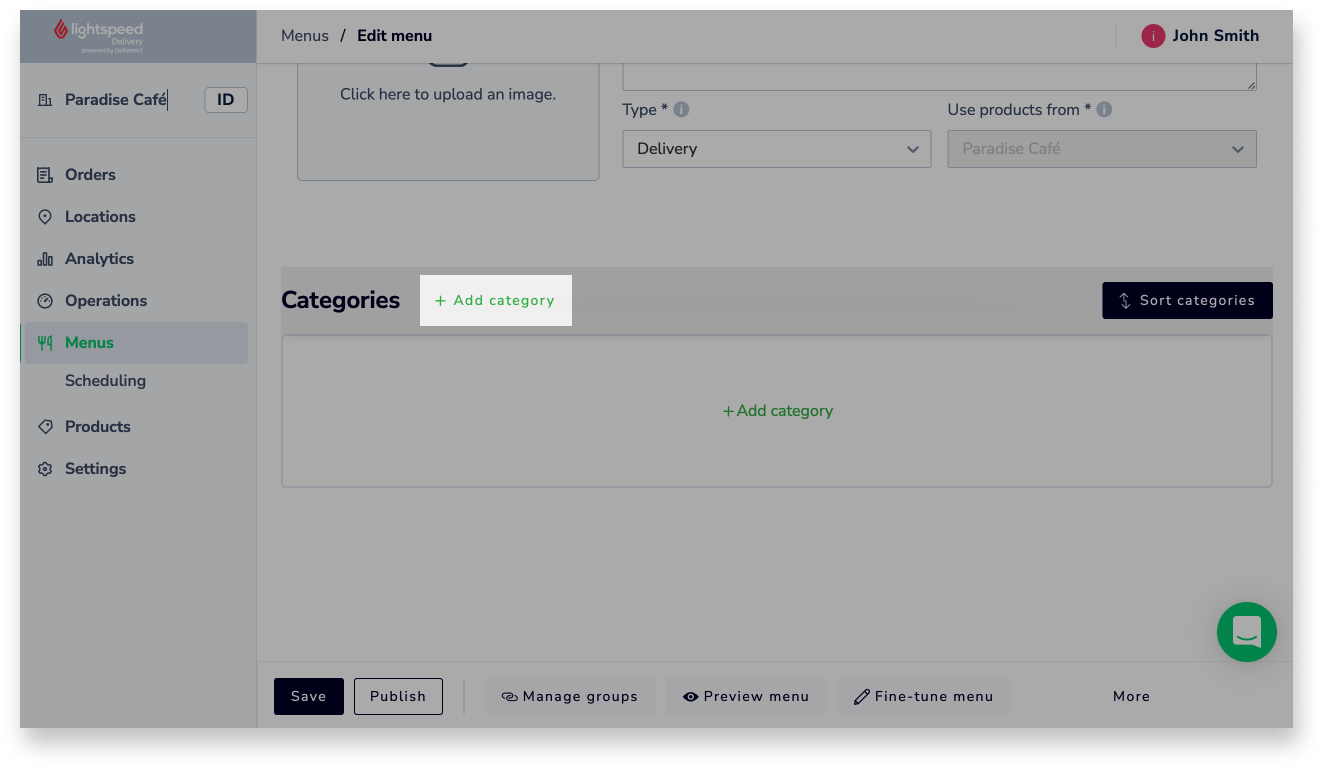1323x768 pixels.
Task: Expand the Use products from dropdown
Action: click(x=1101, y=149)
